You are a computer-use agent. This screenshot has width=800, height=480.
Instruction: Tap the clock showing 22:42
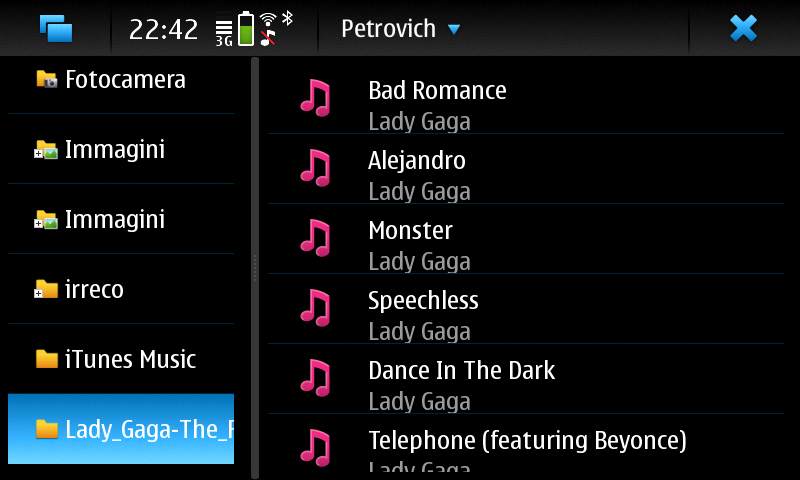coord(163,30)
